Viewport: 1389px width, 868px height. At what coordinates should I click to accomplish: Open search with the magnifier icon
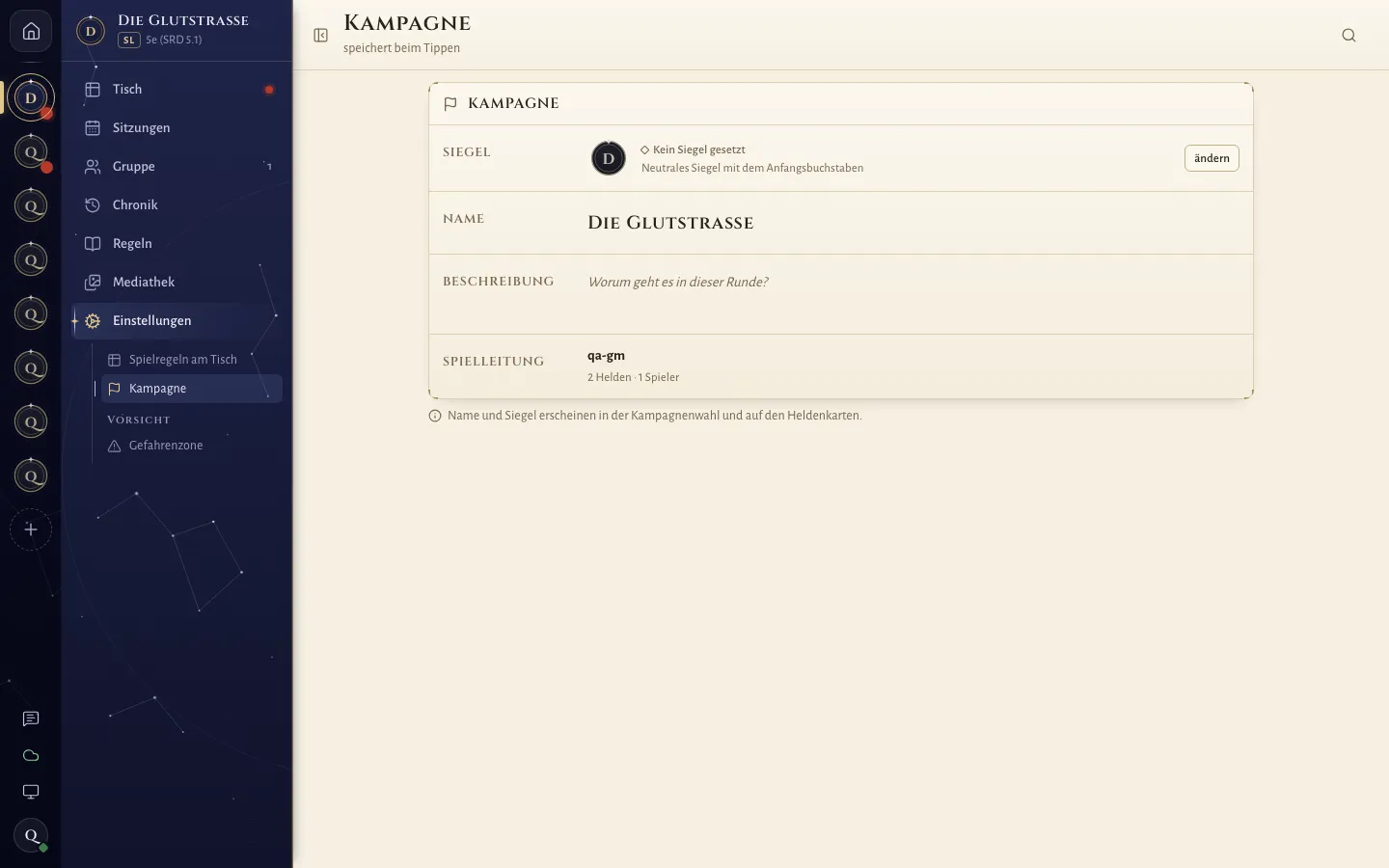tap(1348, 36)
